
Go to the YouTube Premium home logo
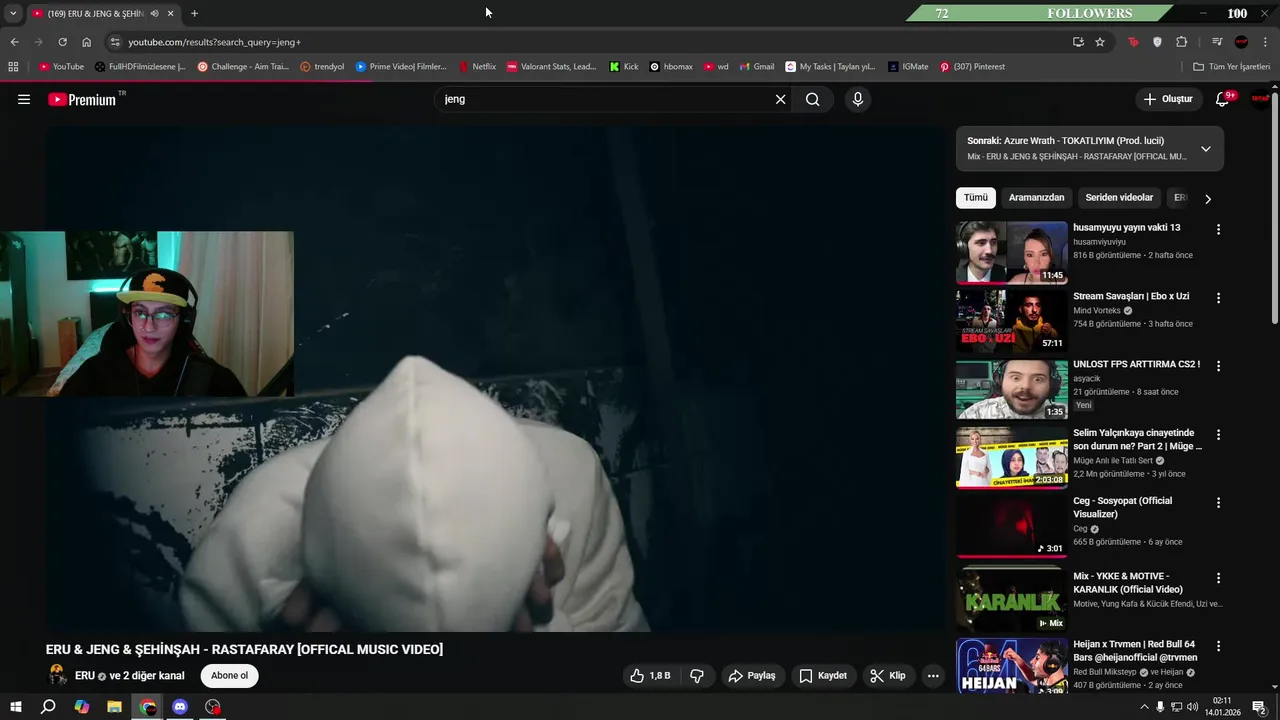[84, 99]
